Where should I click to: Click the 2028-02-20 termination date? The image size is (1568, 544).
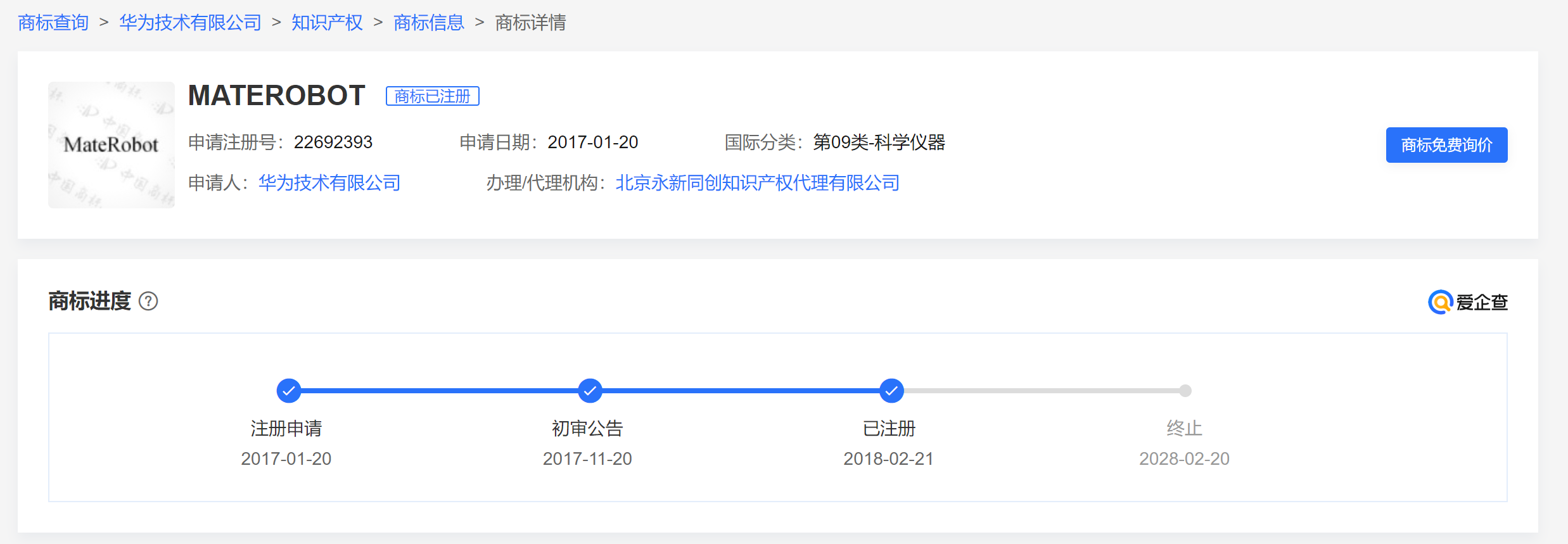click(1184, 459)
